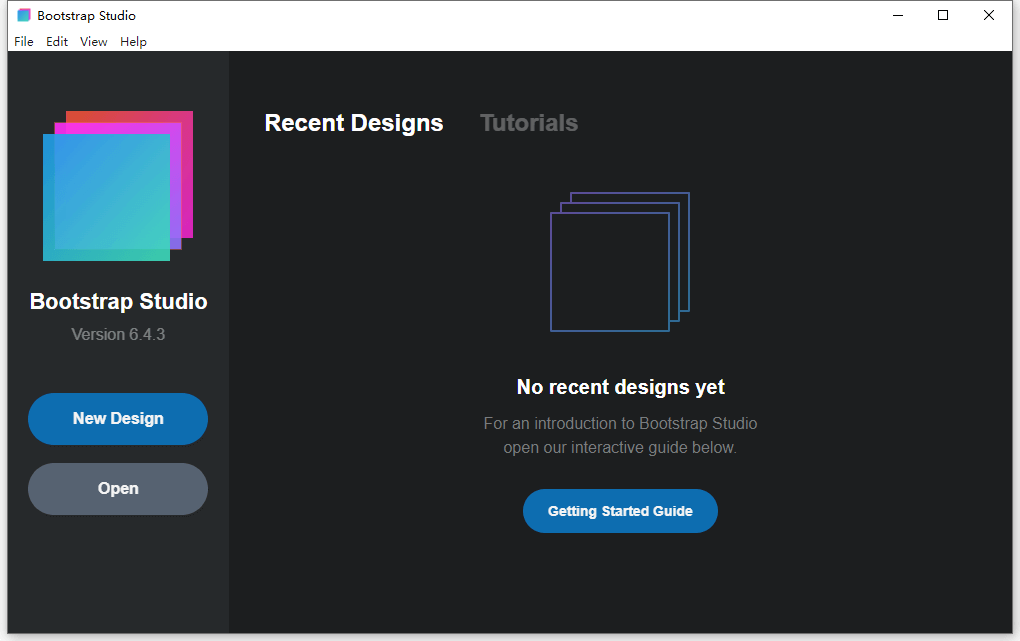Open the Edit menu
The image size is (1020, 641).
pos(57,42)
